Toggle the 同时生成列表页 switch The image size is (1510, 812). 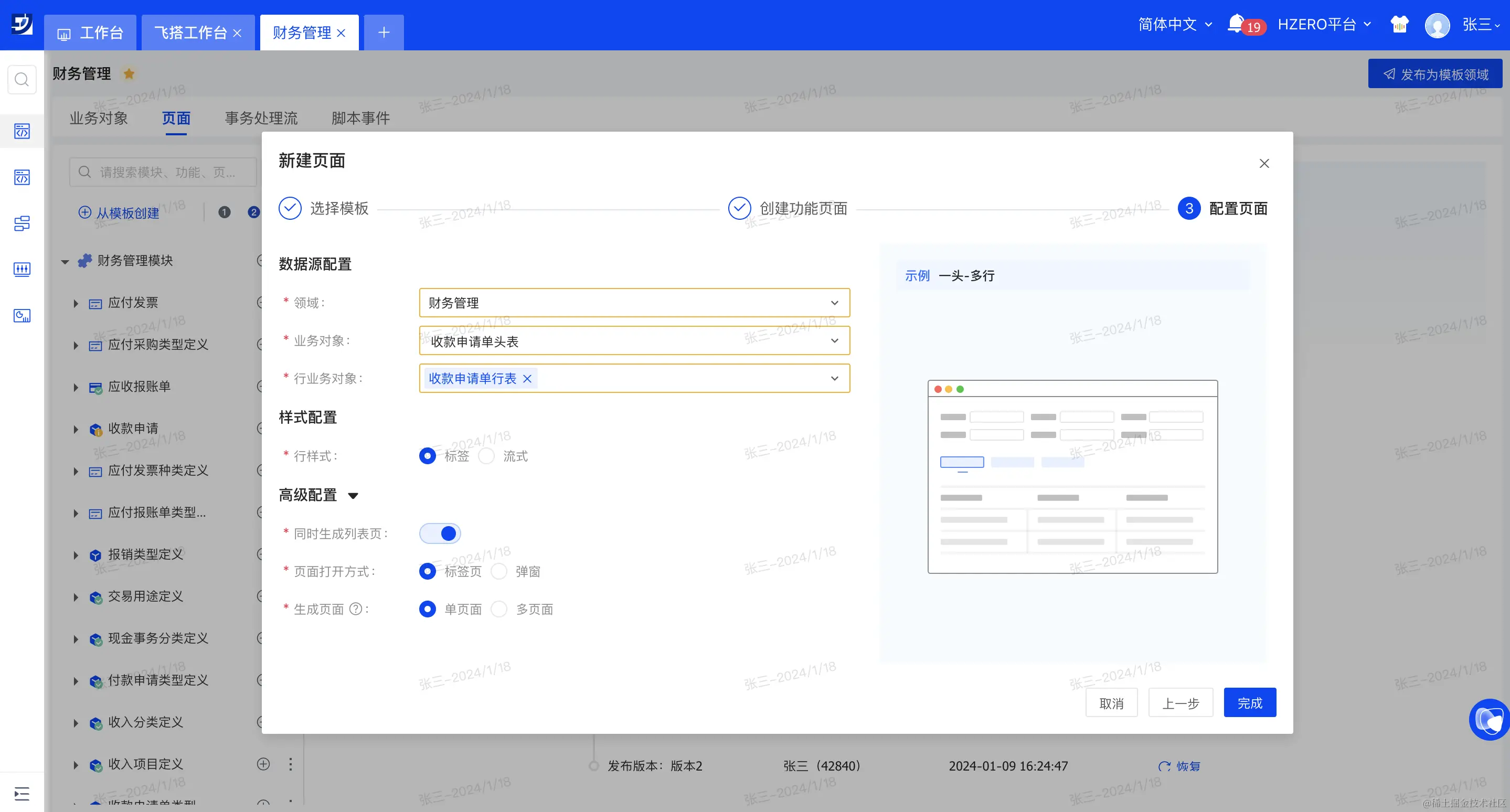tap(440, 533)
